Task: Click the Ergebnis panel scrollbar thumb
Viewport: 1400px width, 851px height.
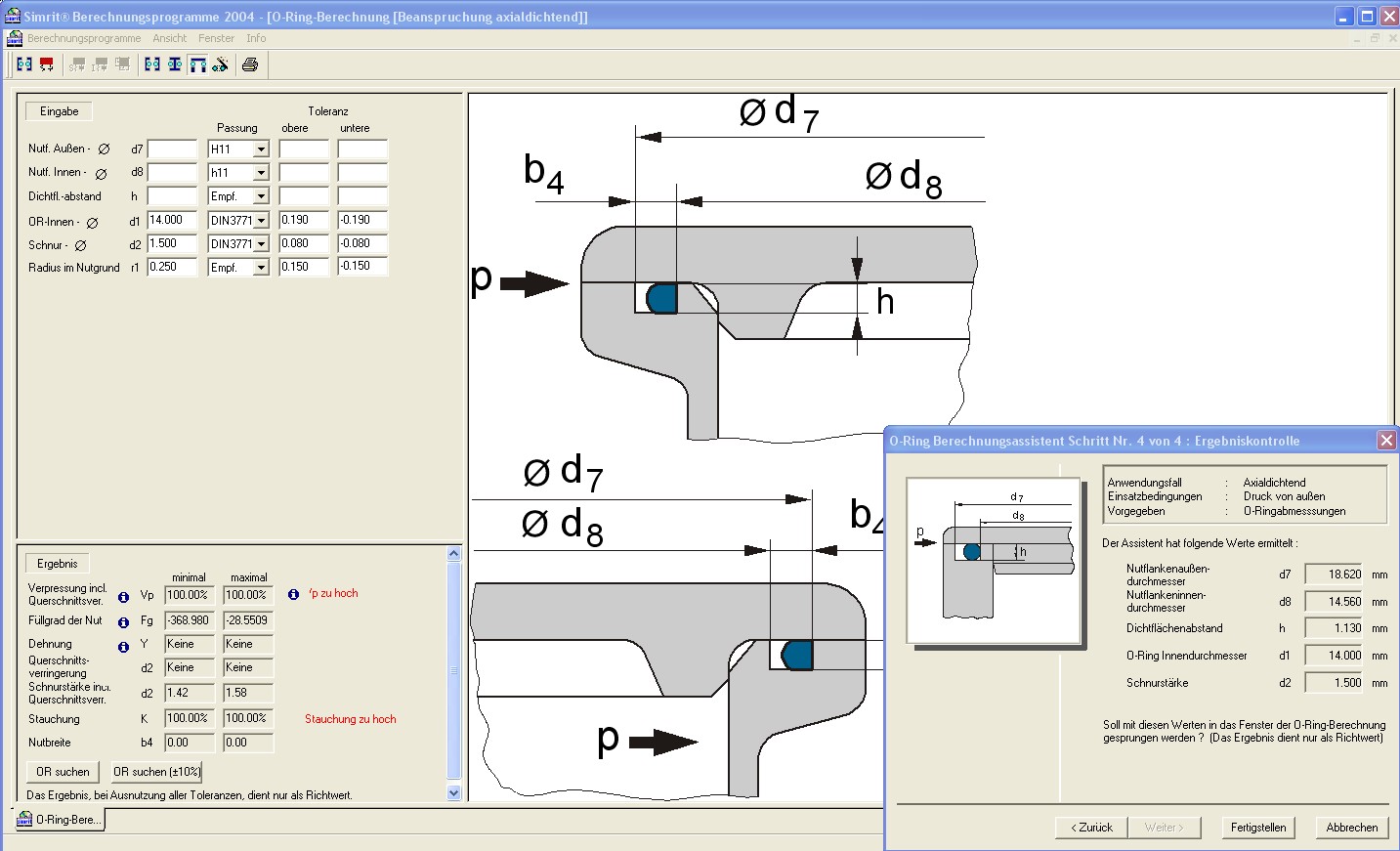Action: pyautogui.click(x=453, y=671)
